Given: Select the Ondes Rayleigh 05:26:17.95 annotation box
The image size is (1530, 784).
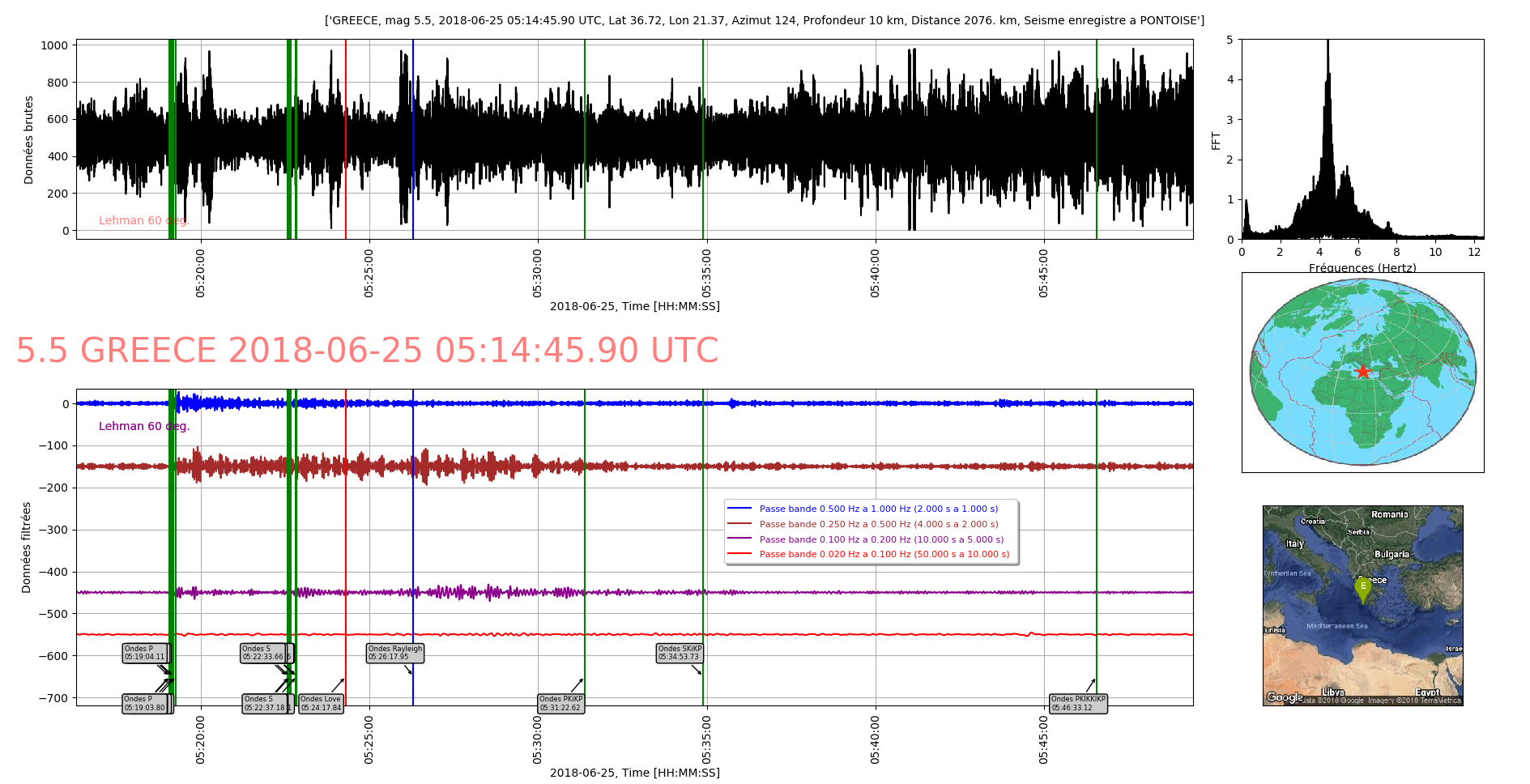Looking at the screenshot, I should pyautogui.click(x=395, y=653).
